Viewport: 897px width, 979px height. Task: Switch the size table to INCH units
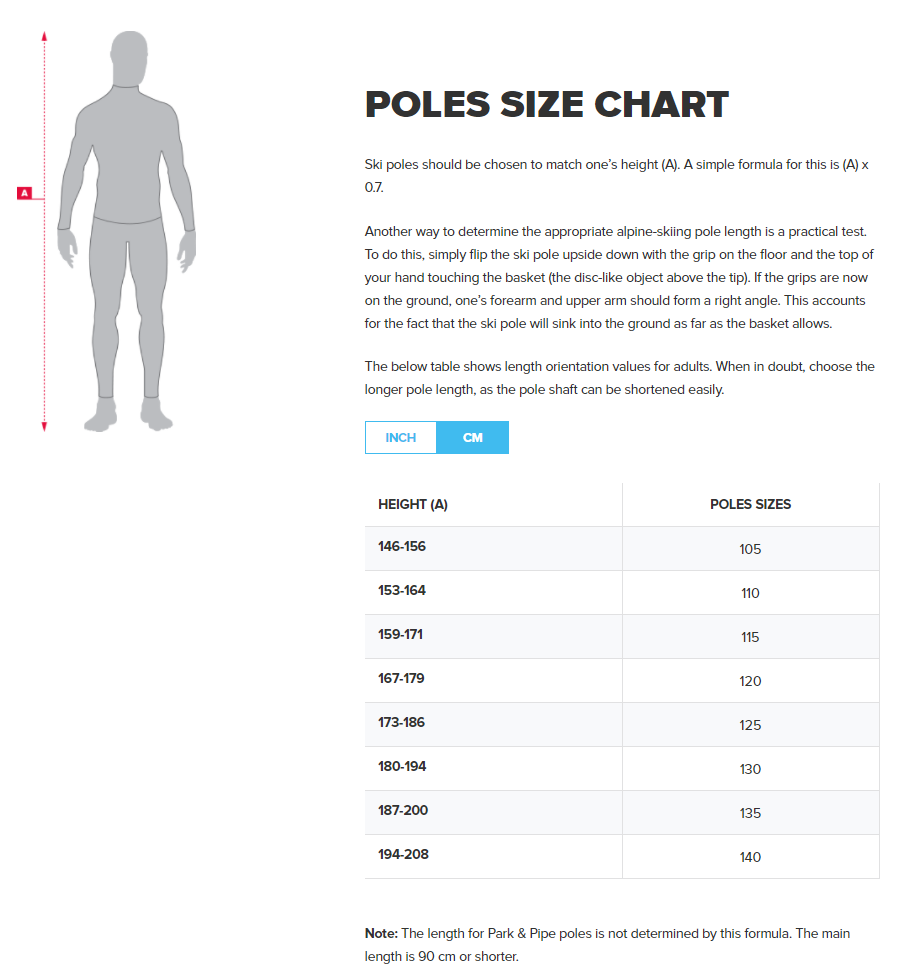(400, 438)
